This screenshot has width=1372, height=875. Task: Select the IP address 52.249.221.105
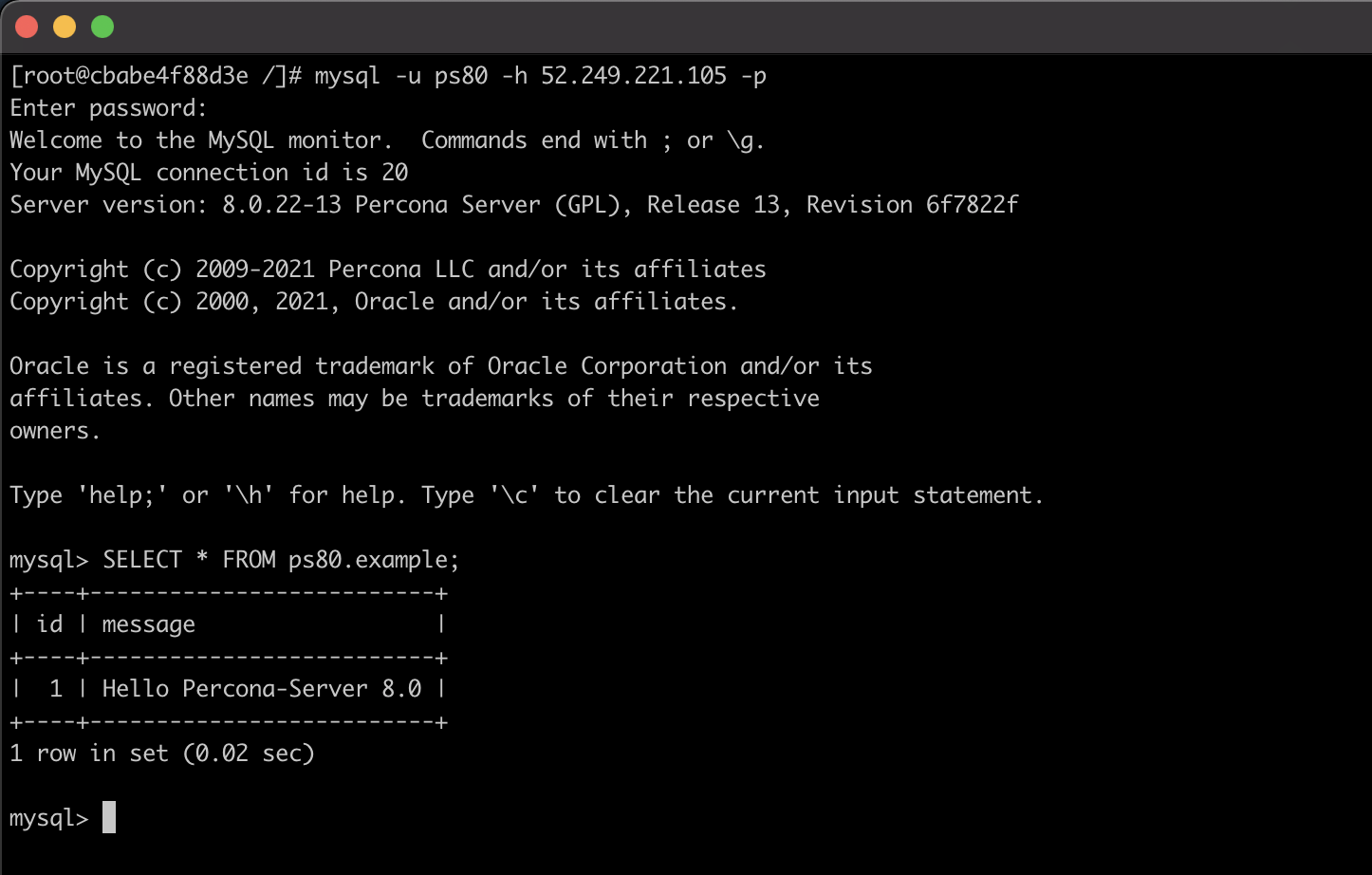pyautogui.click(x=634, y=75)
